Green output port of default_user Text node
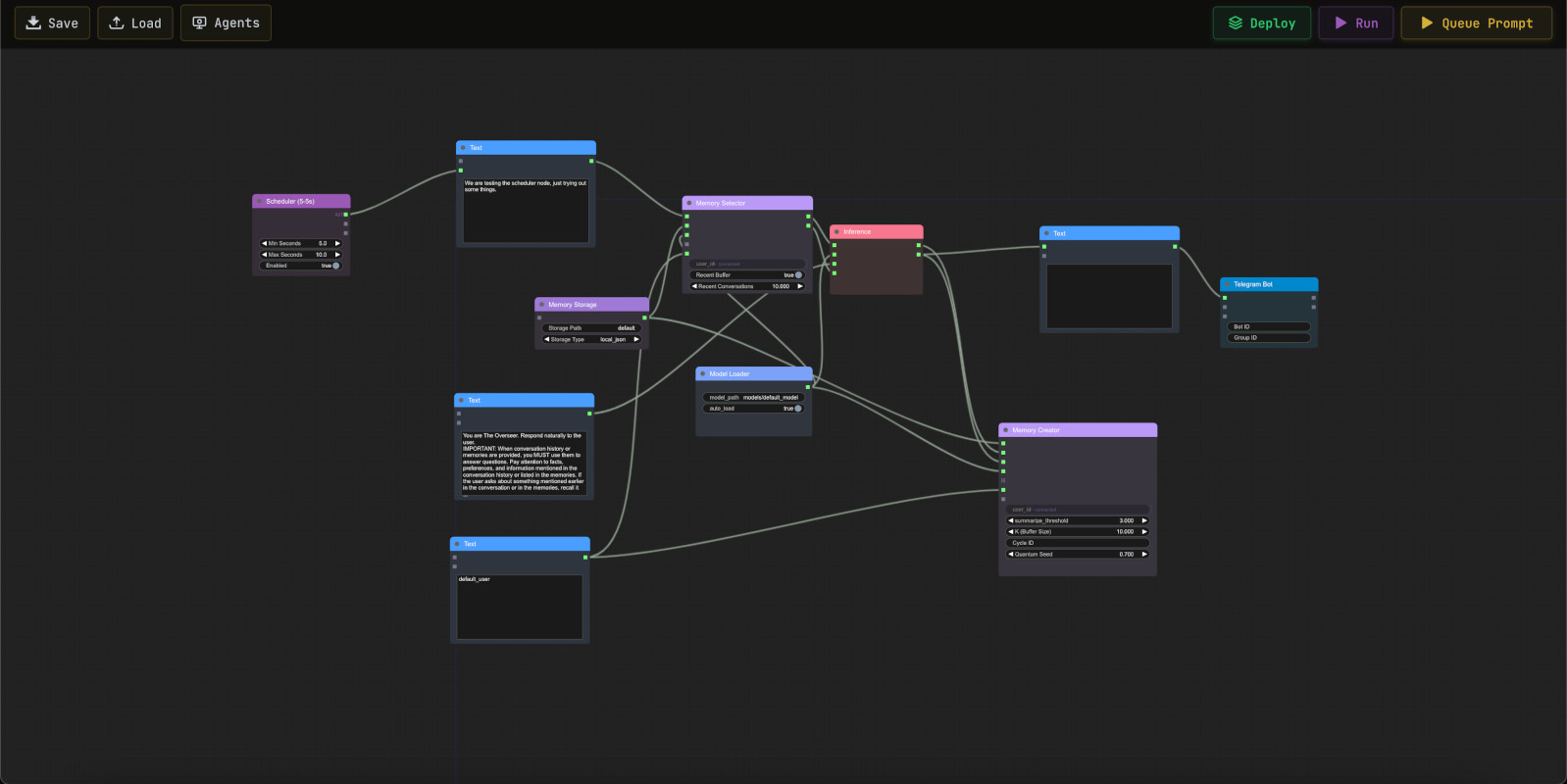 pos(585,557)
